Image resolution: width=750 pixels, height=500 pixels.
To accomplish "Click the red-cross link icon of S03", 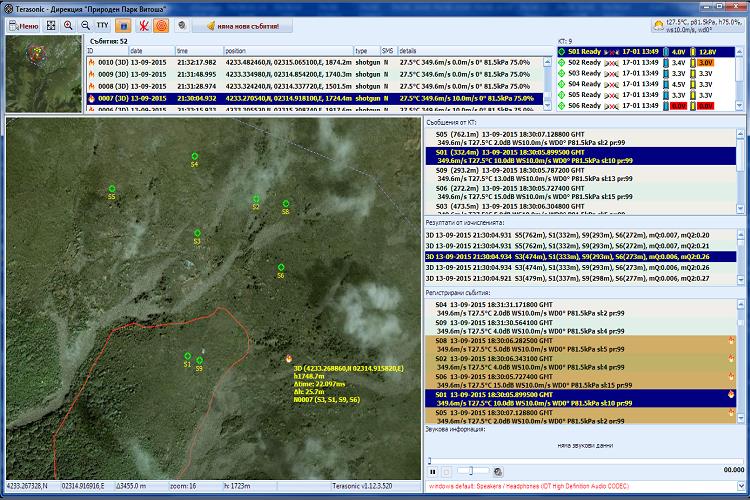I will tap(611, 74).
